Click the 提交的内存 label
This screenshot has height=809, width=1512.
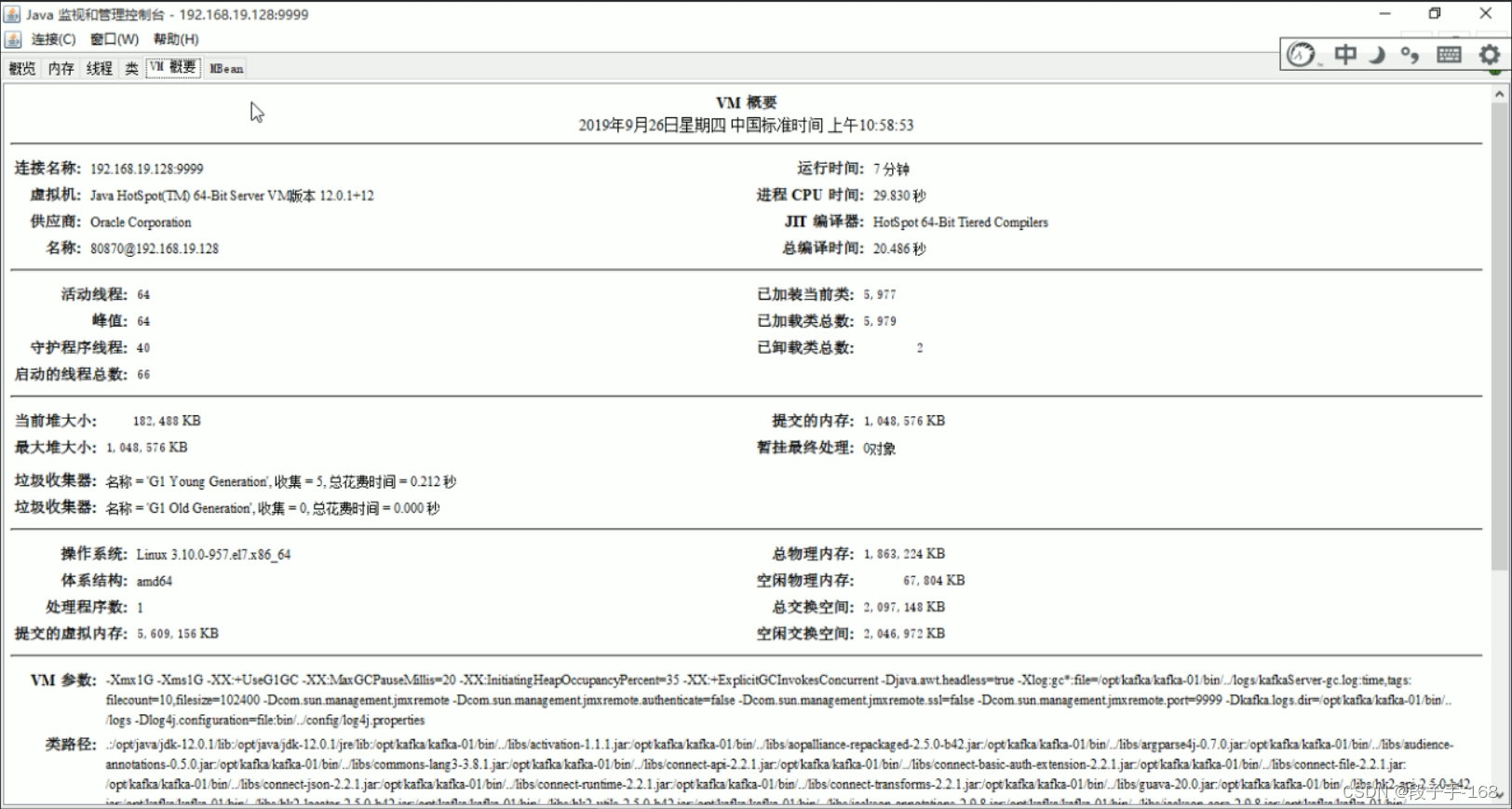813,421
